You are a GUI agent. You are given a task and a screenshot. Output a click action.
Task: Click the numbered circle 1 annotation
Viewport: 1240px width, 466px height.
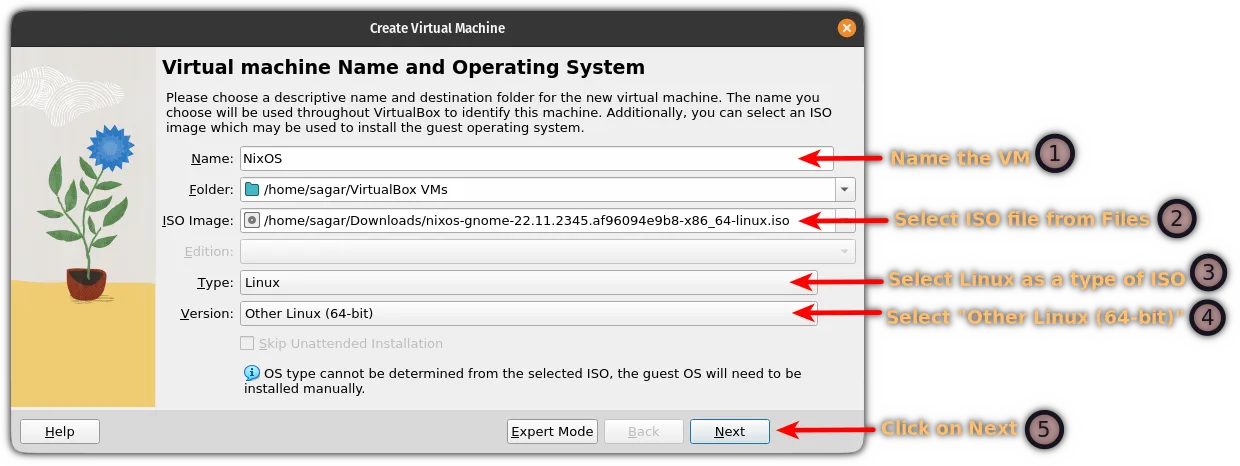[x=1053, y=155]
